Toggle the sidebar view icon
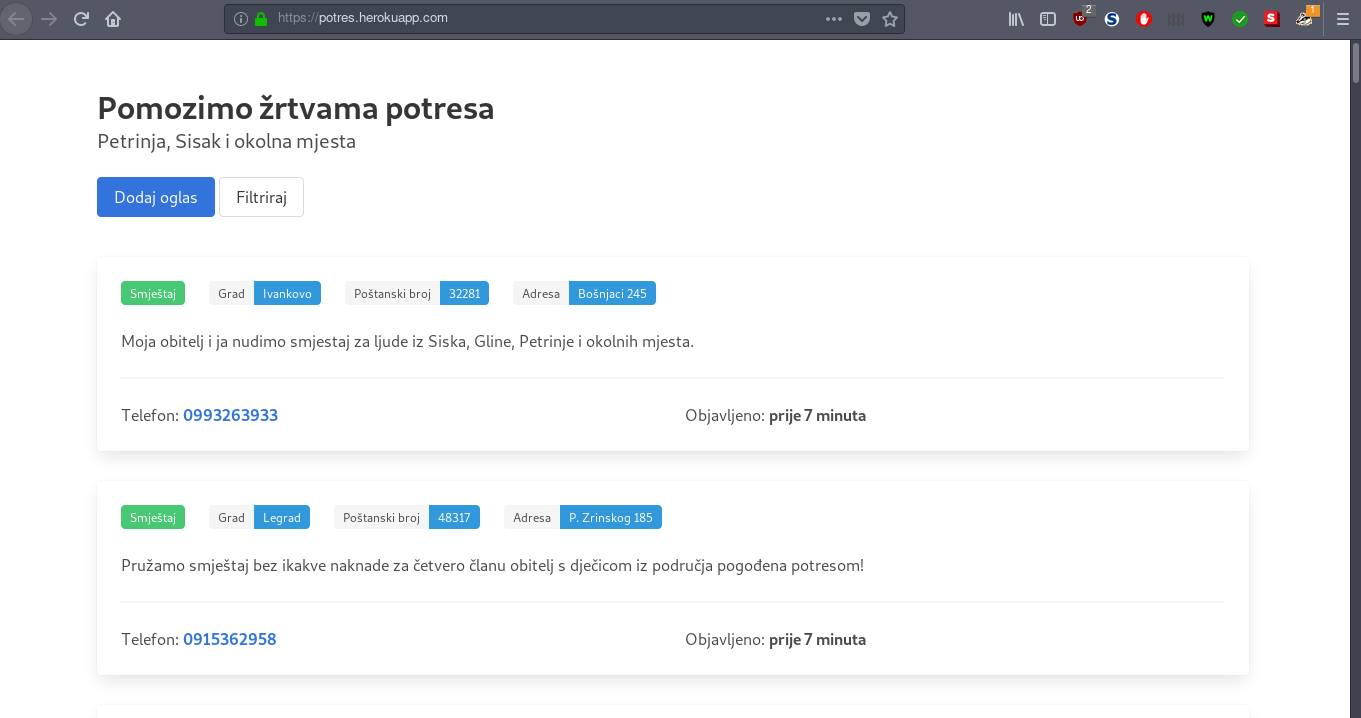1361x718 pixels. tap(1048, 18)
